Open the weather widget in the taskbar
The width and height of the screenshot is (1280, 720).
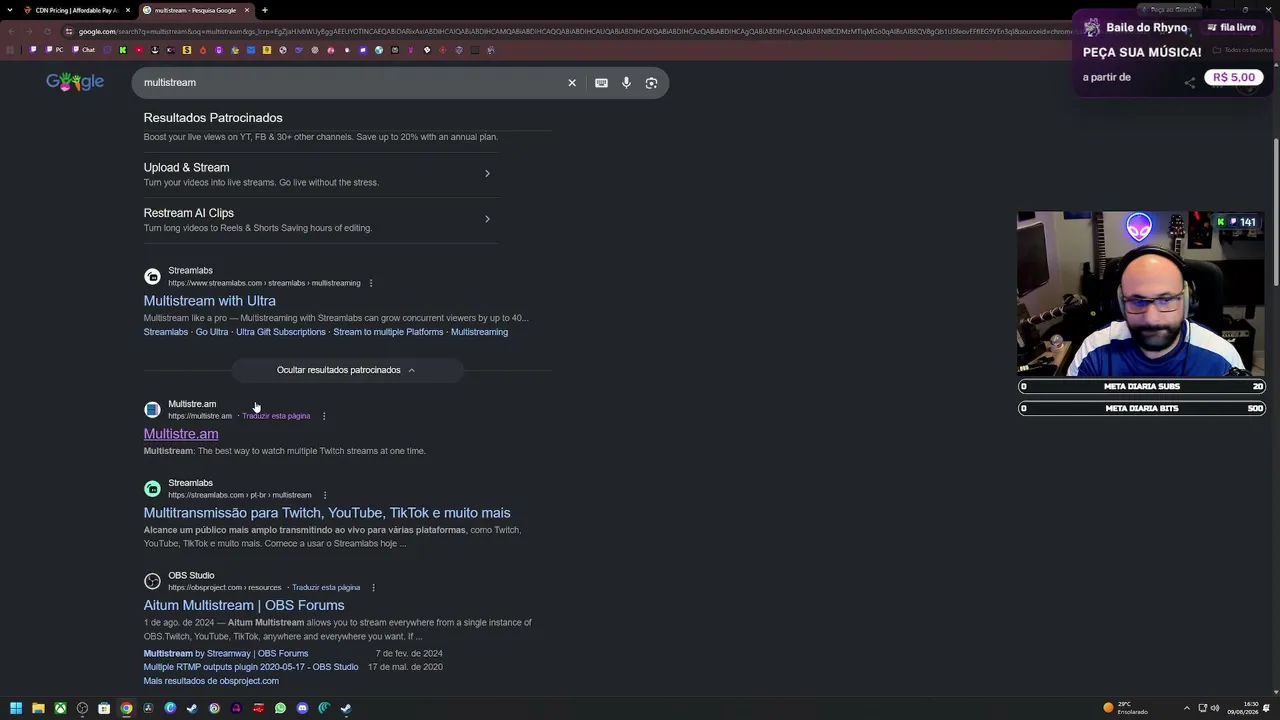(x=1126, y=708)
